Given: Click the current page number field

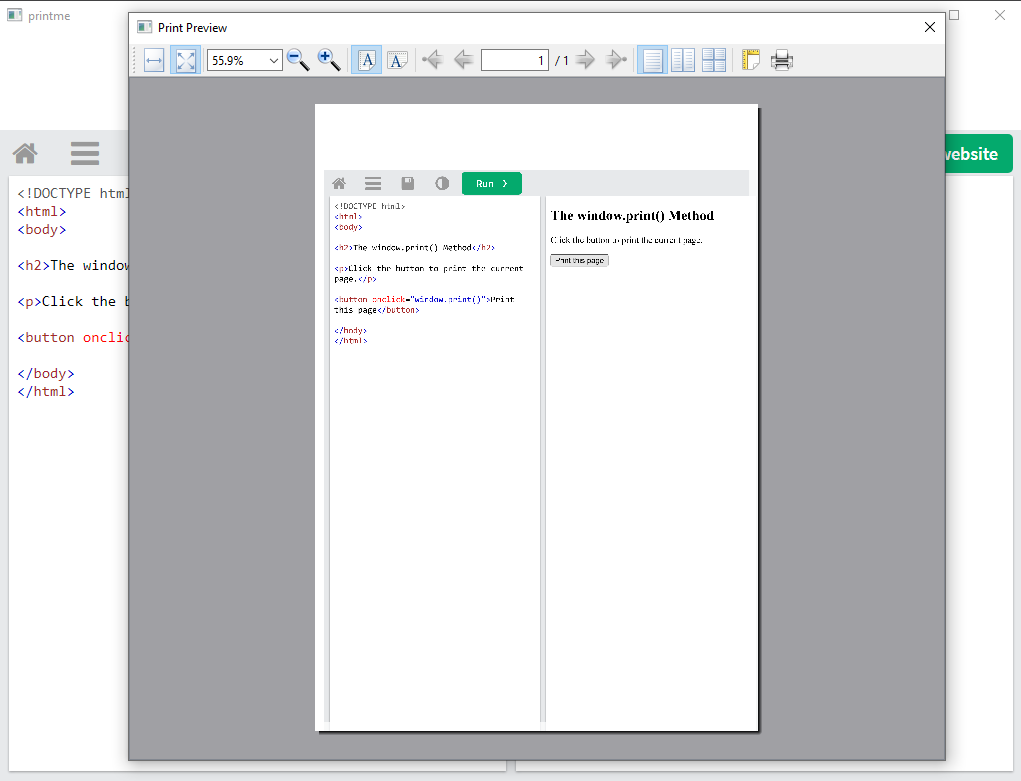Looking at the screenshot, I should (514, 61).
